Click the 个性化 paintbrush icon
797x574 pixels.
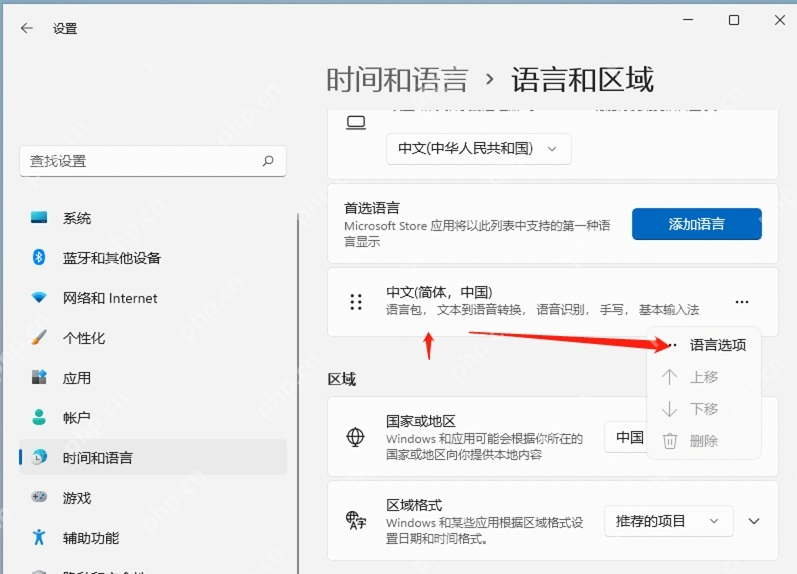[x=39, y=337]
